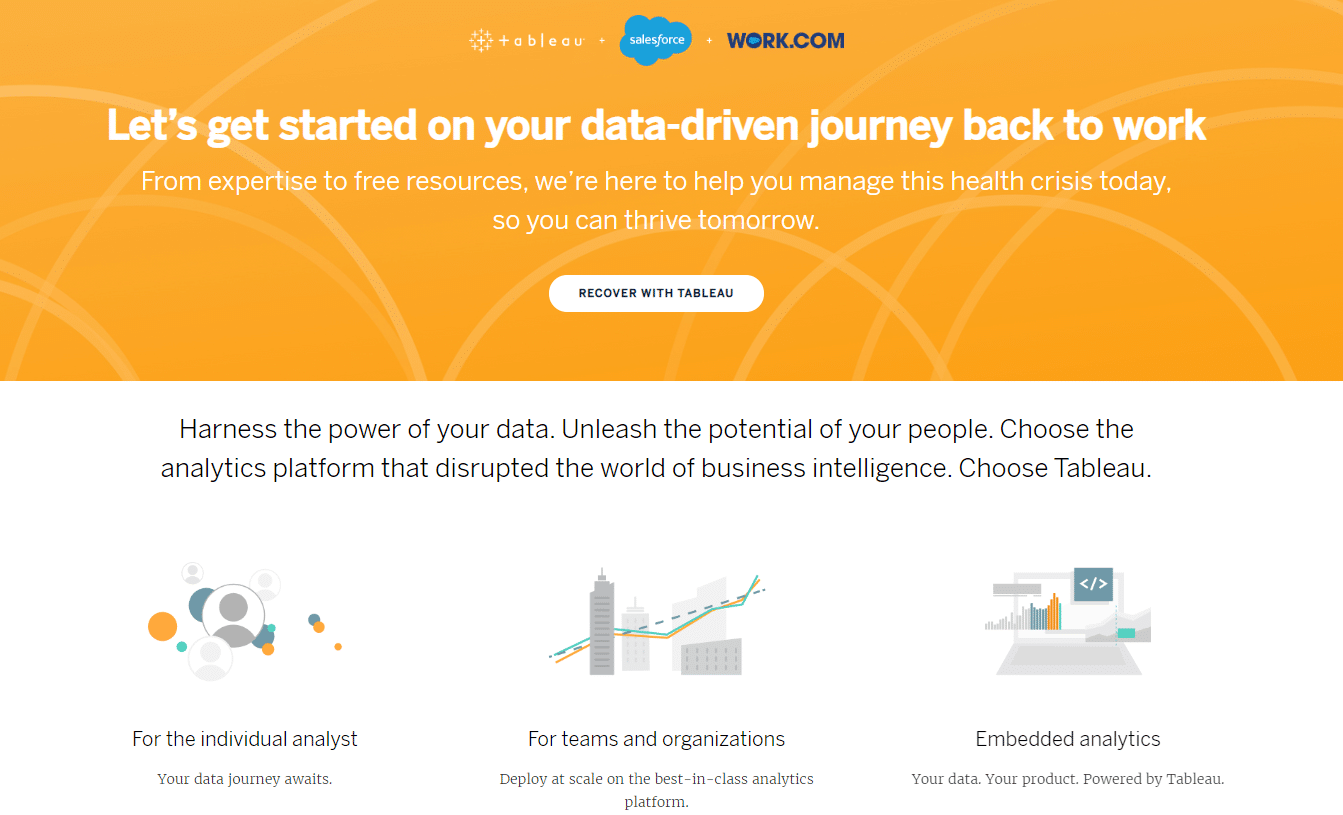The width and height of the screenshot is (1343, 815).
Task: Click the WORK.COM logo
Action: pyautogui.click(x=785, y=40)
